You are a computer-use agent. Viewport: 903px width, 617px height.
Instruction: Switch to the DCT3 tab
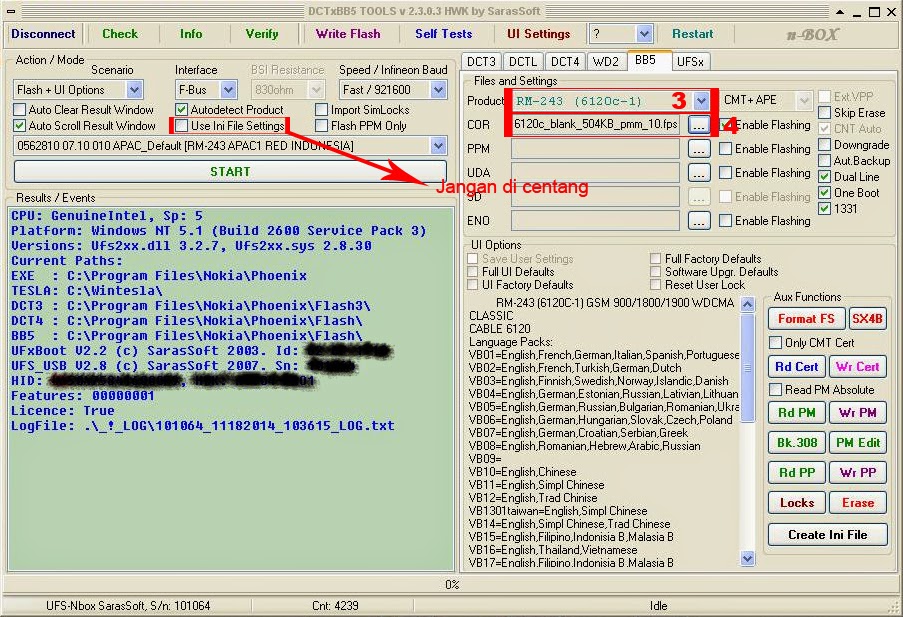click(x=481, y=62)
